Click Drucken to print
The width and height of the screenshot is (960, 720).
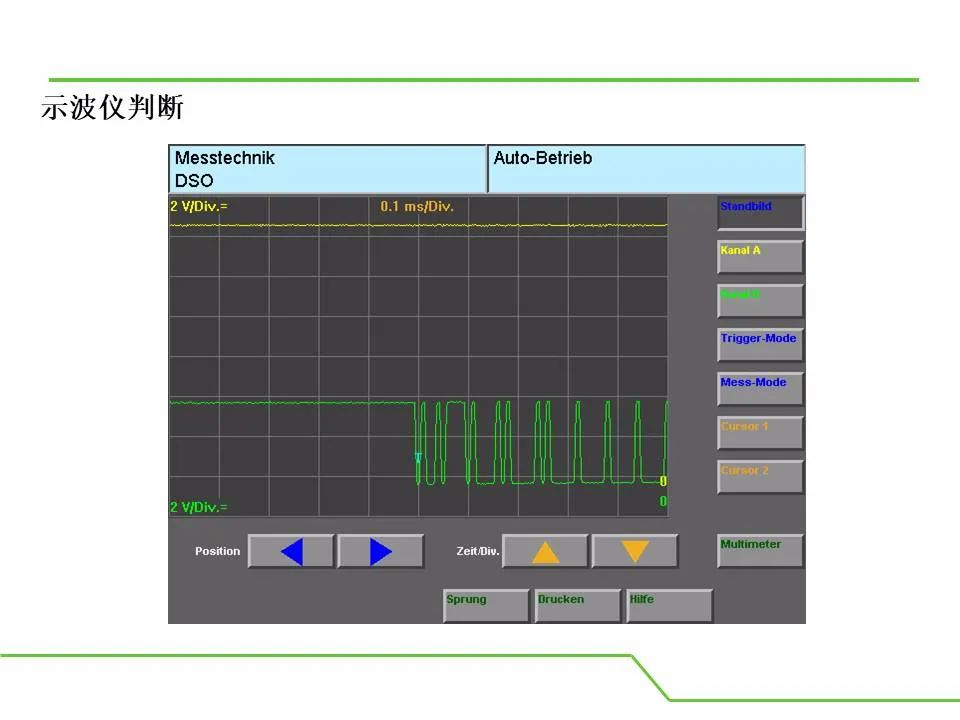tap(578, 606)
